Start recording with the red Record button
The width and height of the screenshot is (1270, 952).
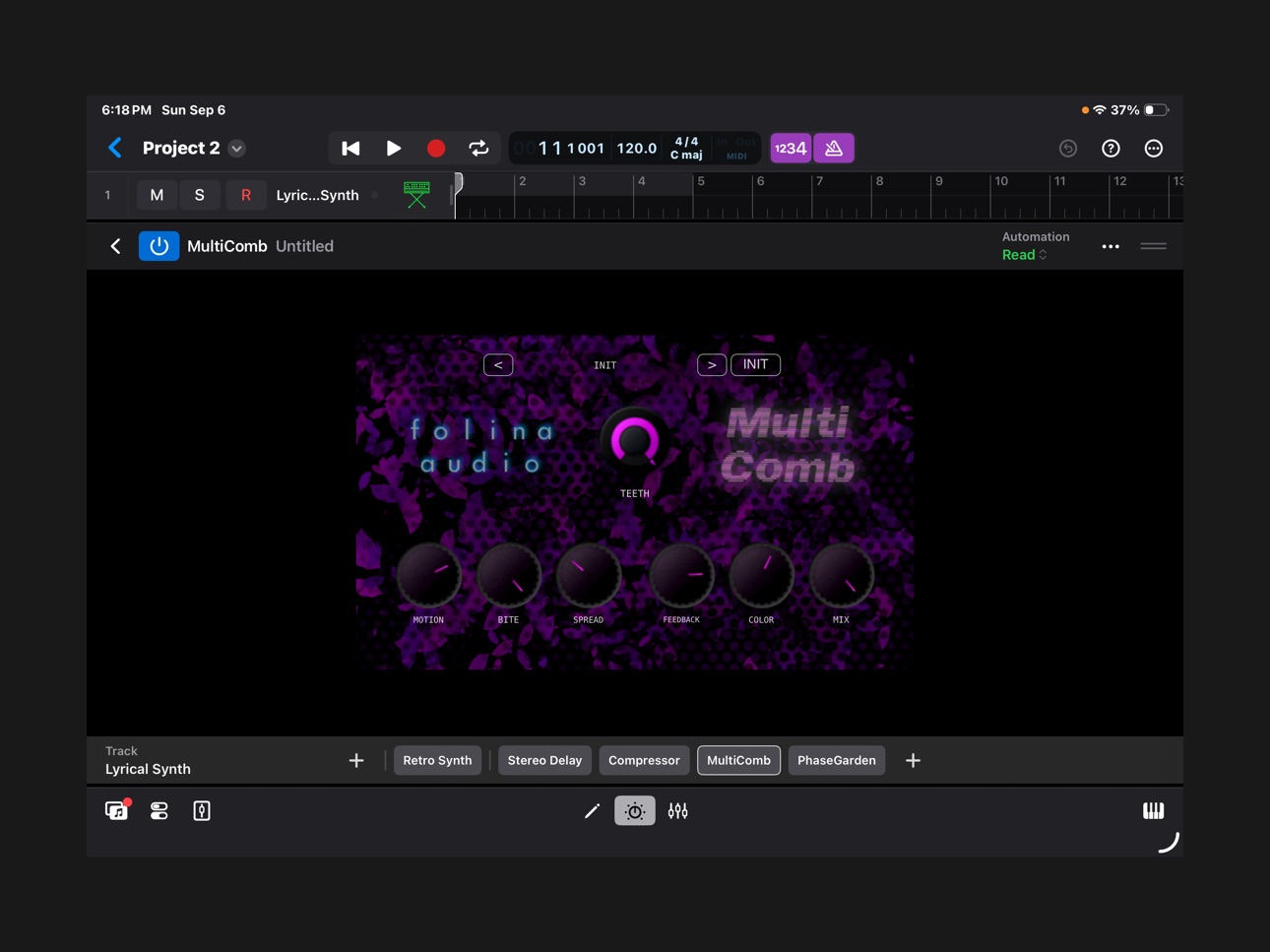tap(436, 149)
